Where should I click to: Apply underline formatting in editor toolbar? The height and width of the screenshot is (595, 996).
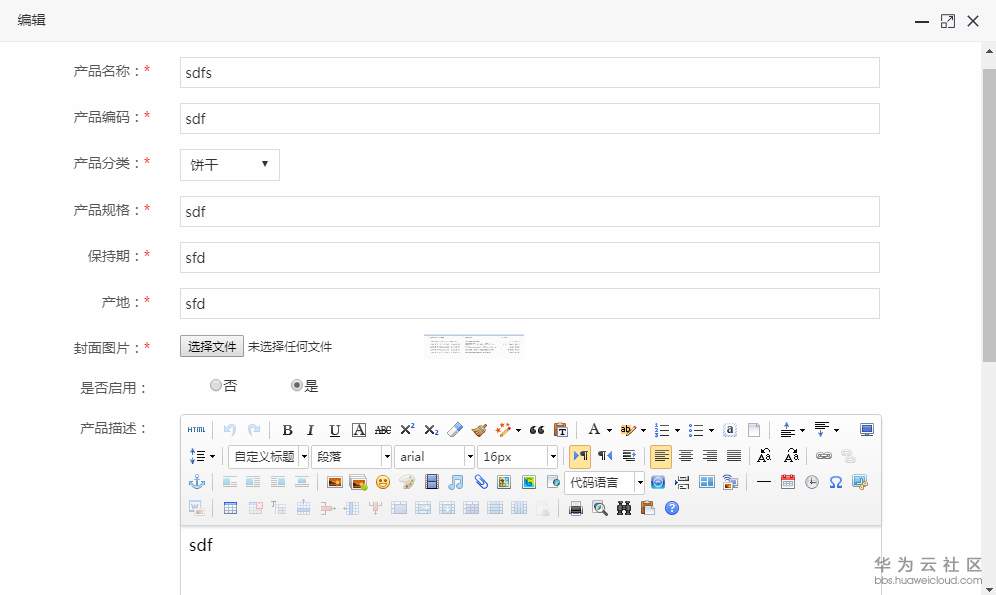click(335, 430)
